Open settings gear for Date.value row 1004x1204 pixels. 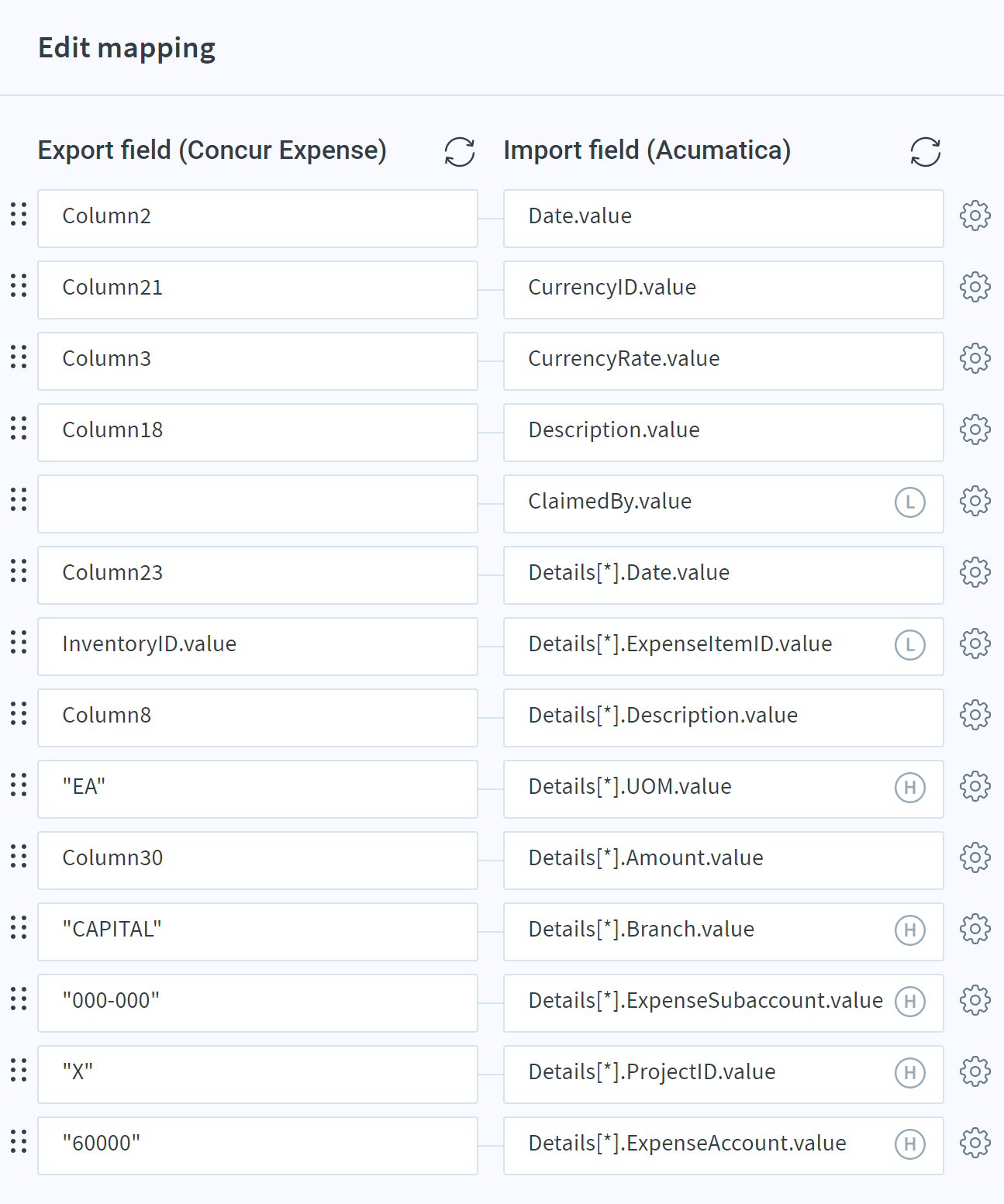pyautogui.click(x=975, y=216)
